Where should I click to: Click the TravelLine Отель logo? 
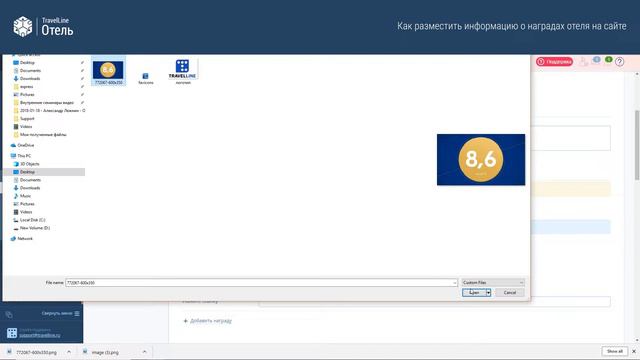click(43, 27)
